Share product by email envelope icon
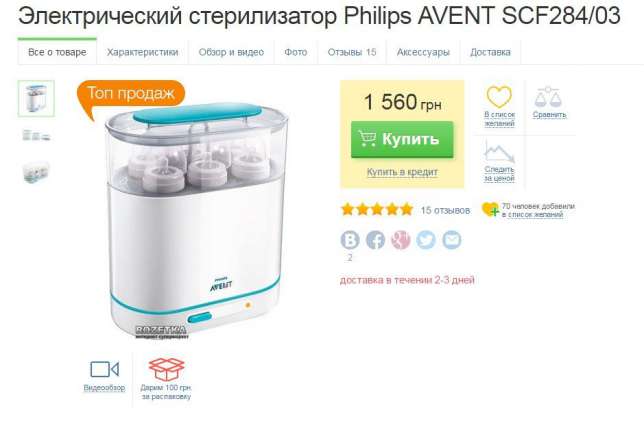The height and width of the screenshot is (421, 644). pyautogui.click(x=451, y=240)
